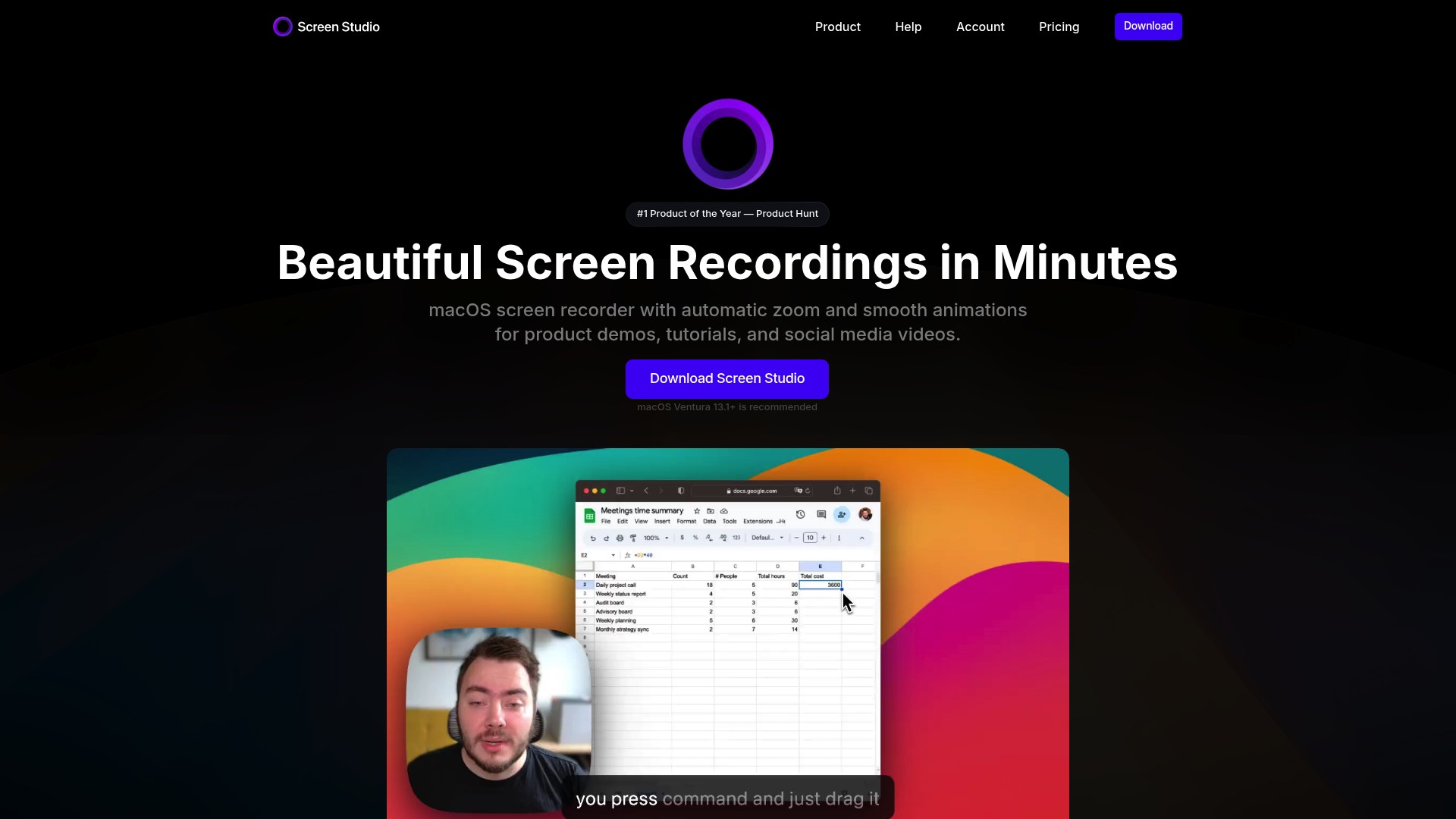Image resolution: width=1456 pixels, height=819 pixels.
Task: Increase font size with the plus button
Action: (x=824, y=538)
